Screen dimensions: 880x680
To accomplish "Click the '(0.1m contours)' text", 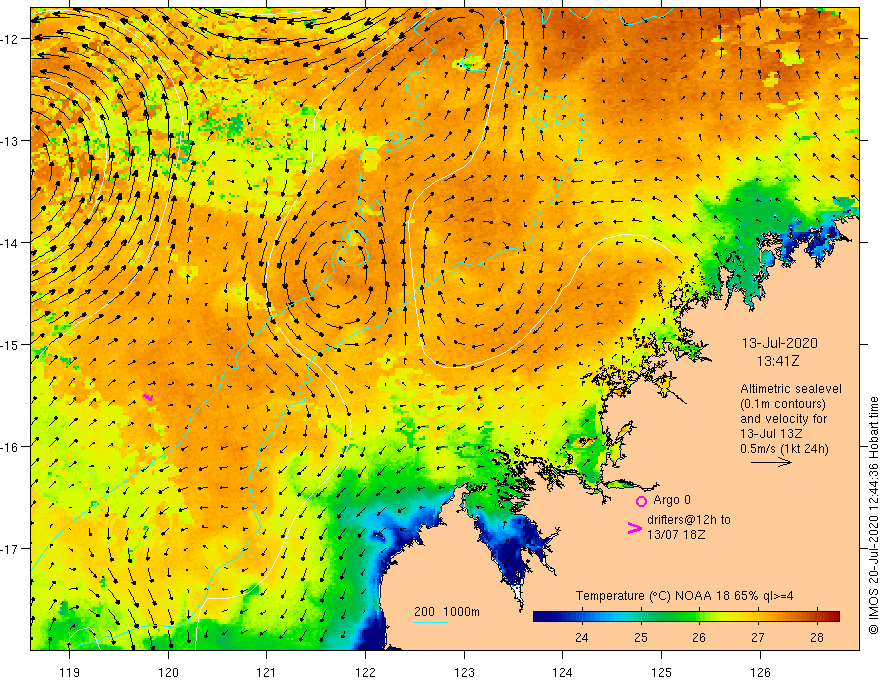I will (x=782, y=404).
